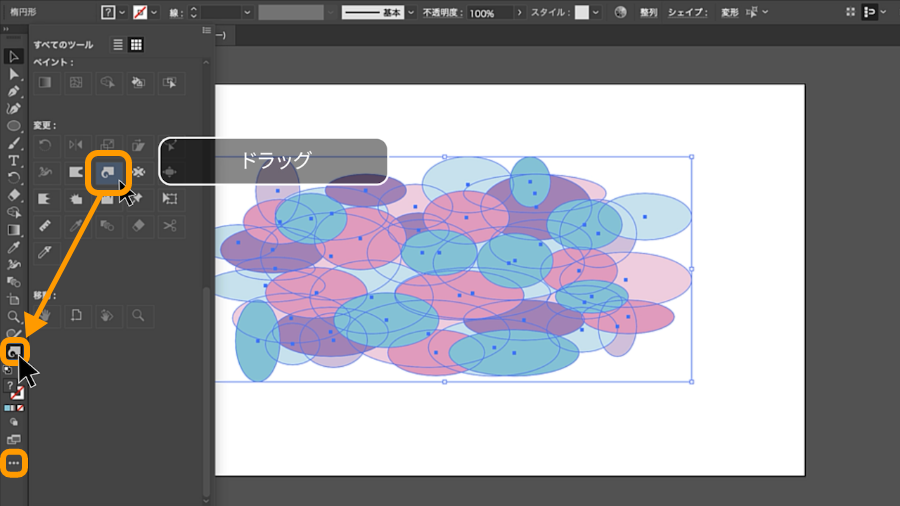Screen dimensions: 900x506
Task: Select the Print Tiling tool under 移動
Action: (x=76, y=316)
